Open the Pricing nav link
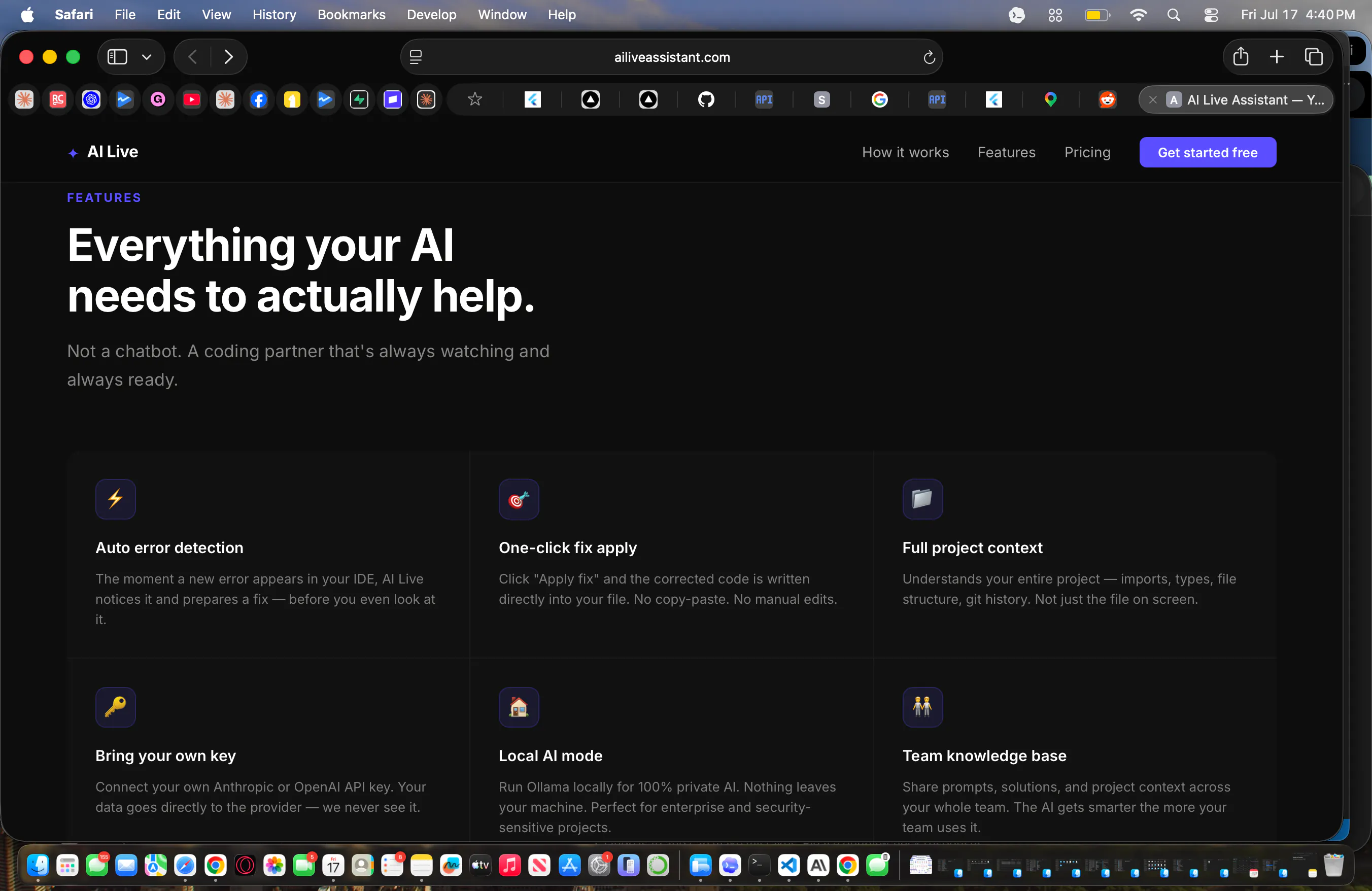The image size is (1372, 891). pyautogui.click(x=1087, y=152)
